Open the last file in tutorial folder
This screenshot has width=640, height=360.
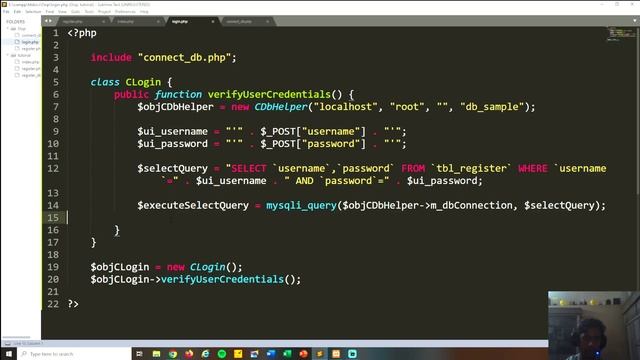pos(28,75)
